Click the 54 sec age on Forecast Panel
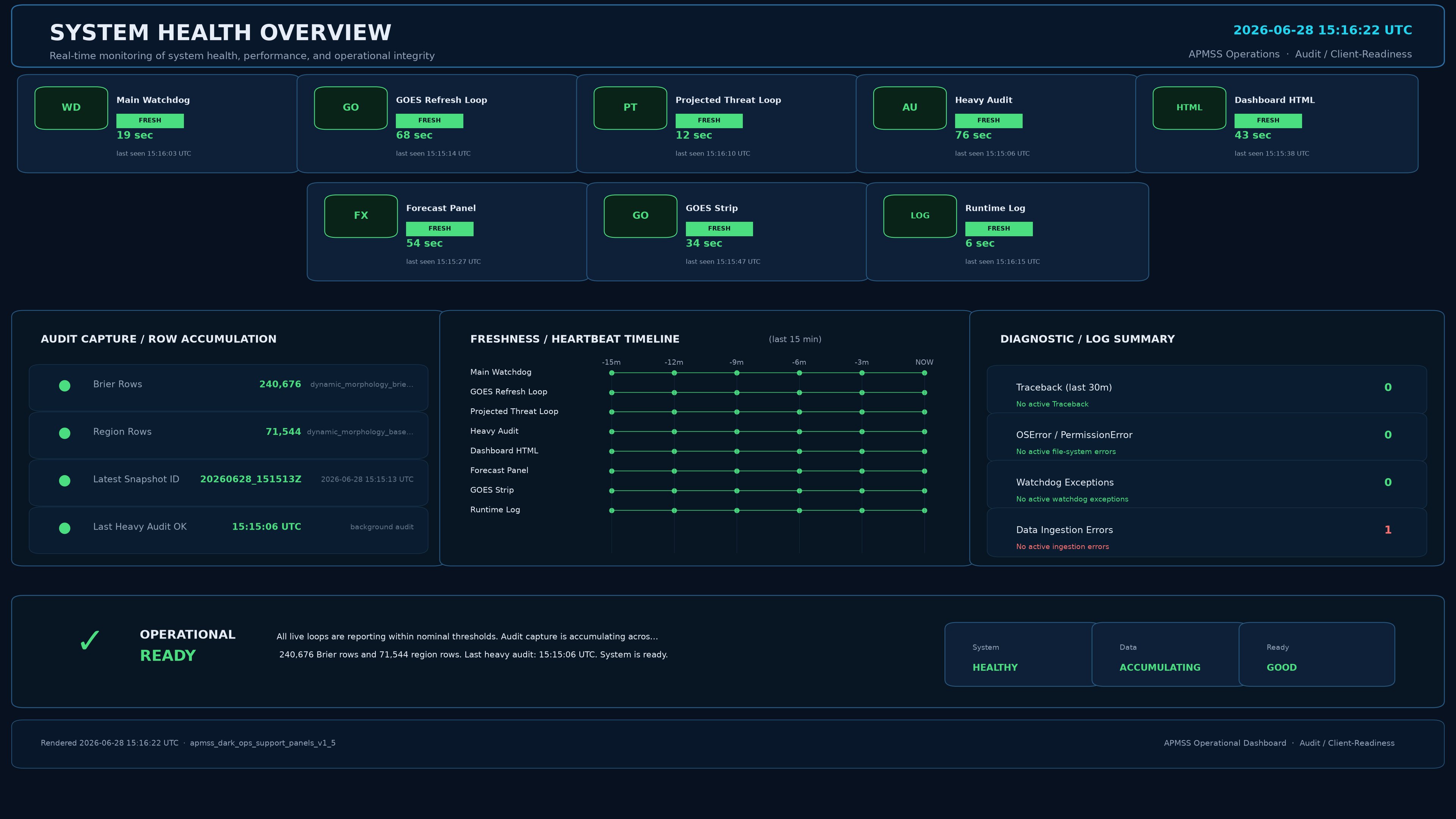This screenshot has height=819, width=1456. point(424,243)
